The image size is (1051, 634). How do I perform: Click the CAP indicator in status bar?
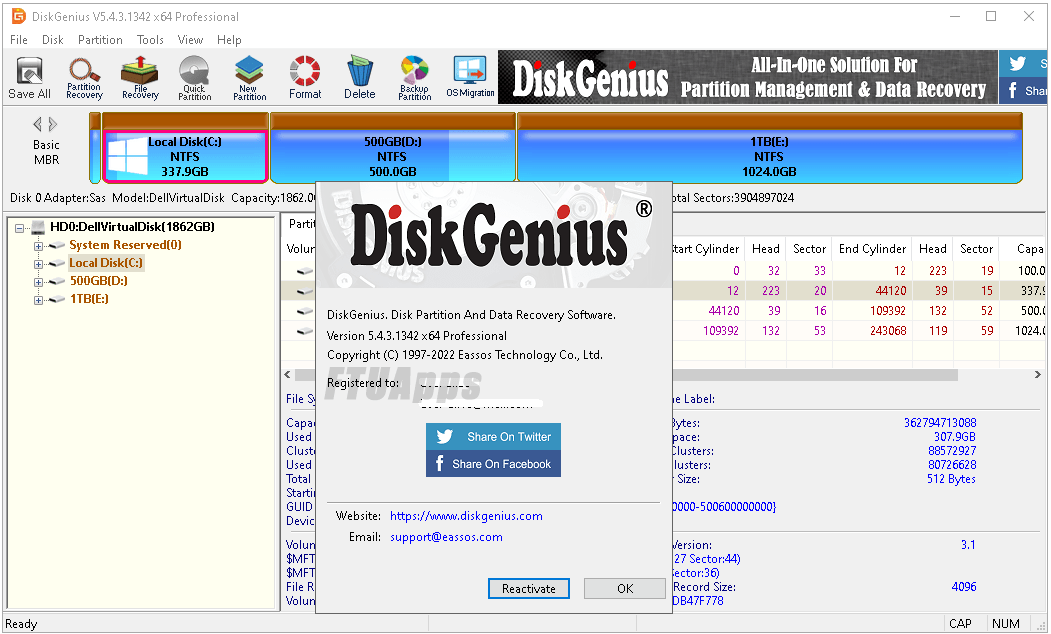click(x=960, y=623)
